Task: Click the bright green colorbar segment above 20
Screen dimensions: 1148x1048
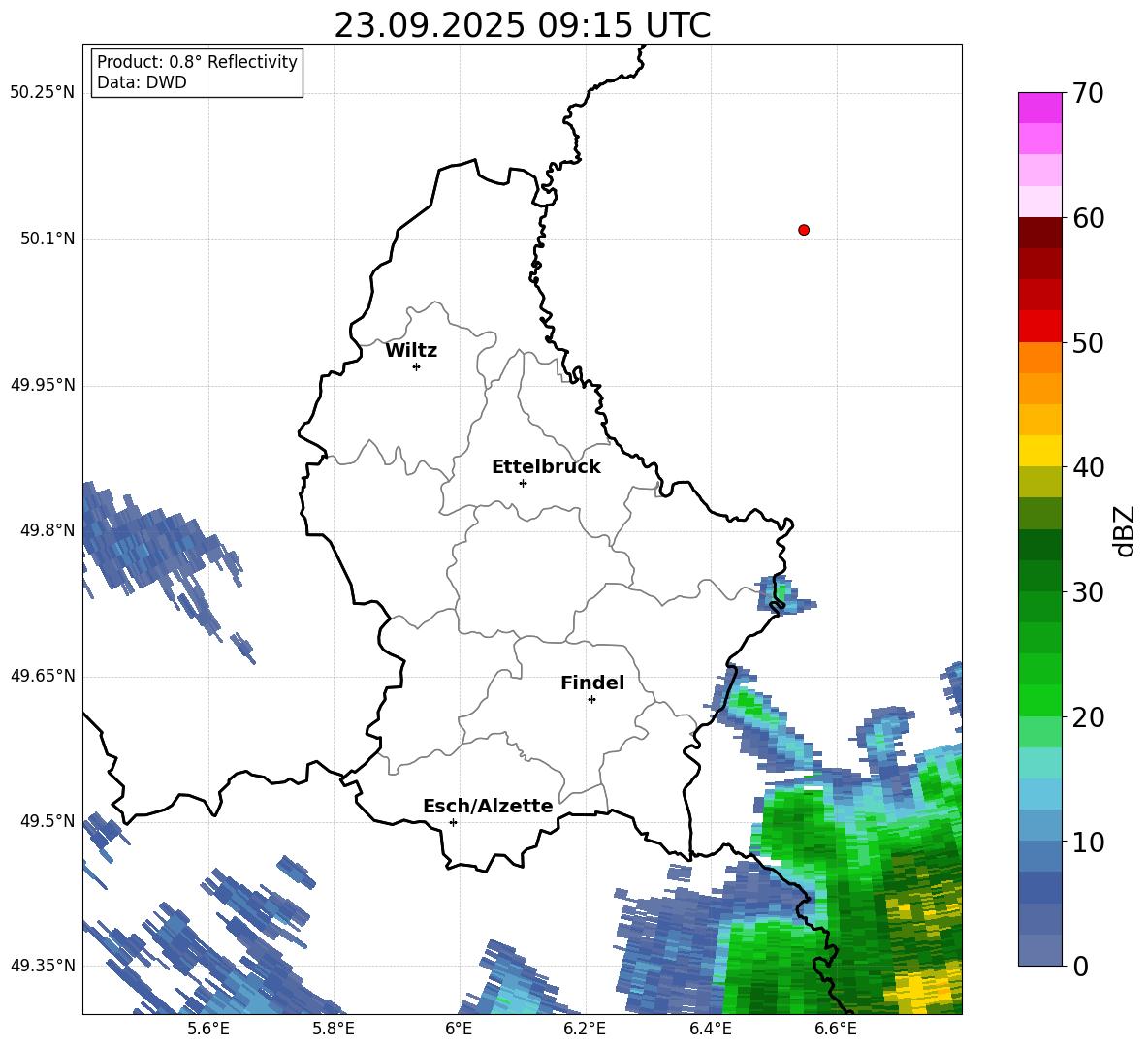Action: coord(1039,700)
